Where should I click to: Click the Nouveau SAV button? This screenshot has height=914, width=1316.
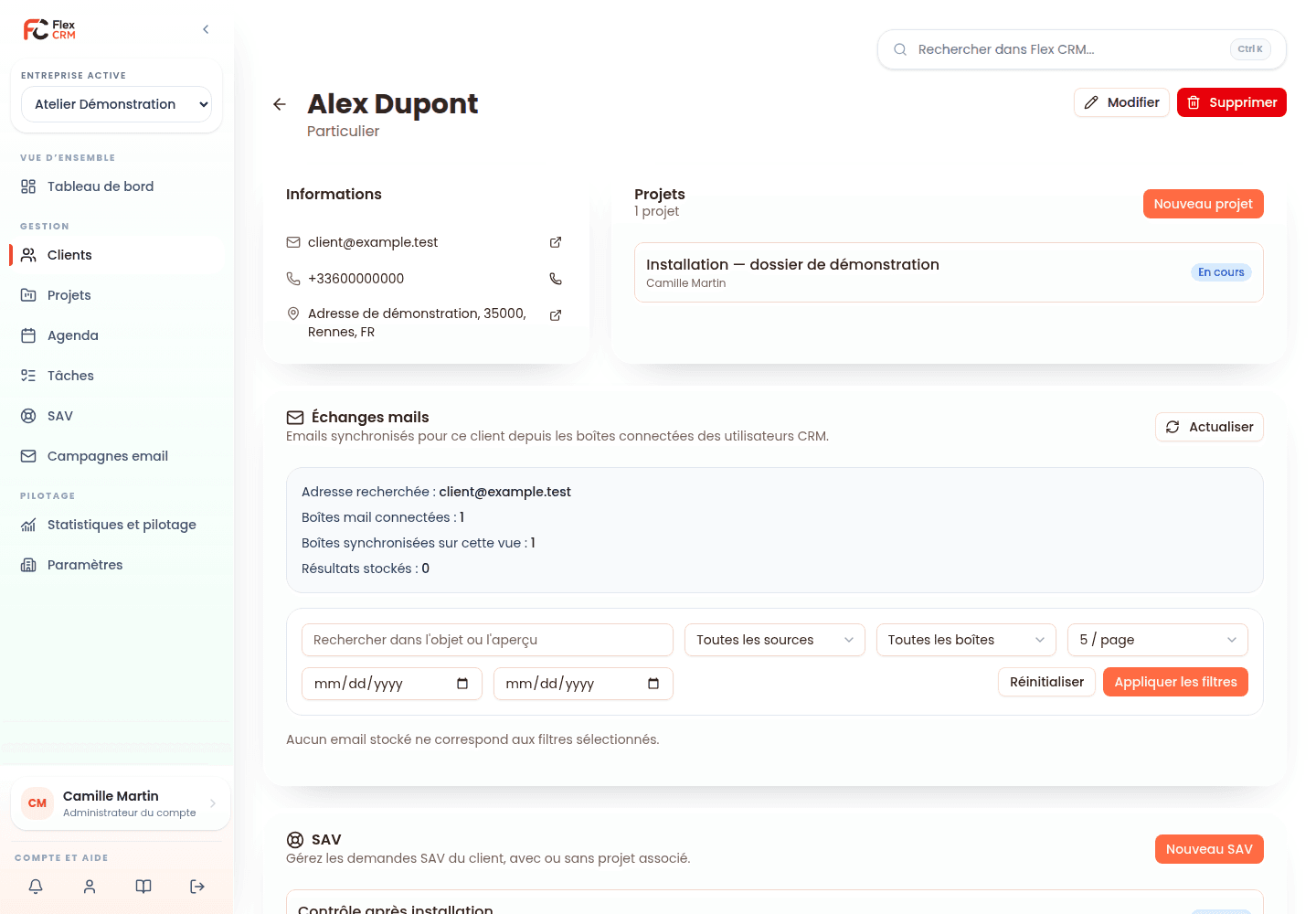click(1209, 849)
